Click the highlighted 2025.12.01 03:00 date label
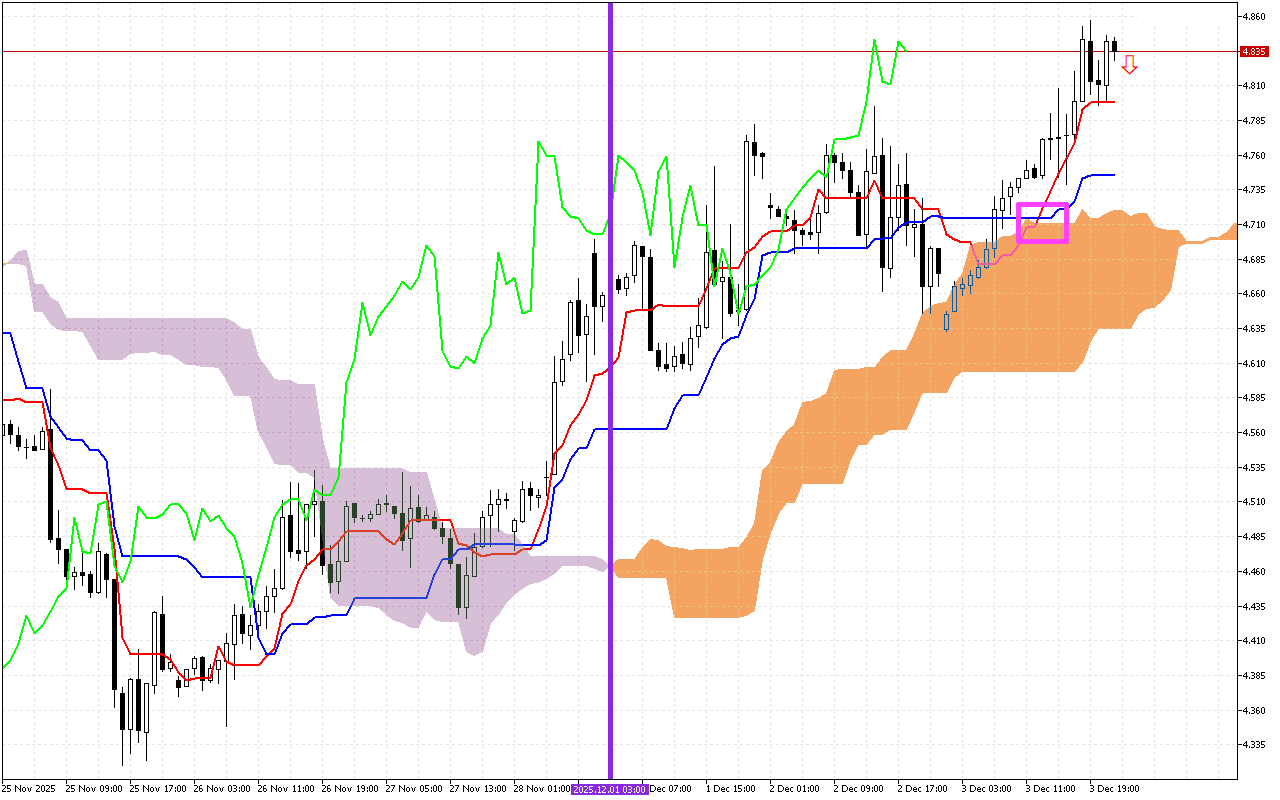Viewport: 1280px width, 800px height. 610,789
